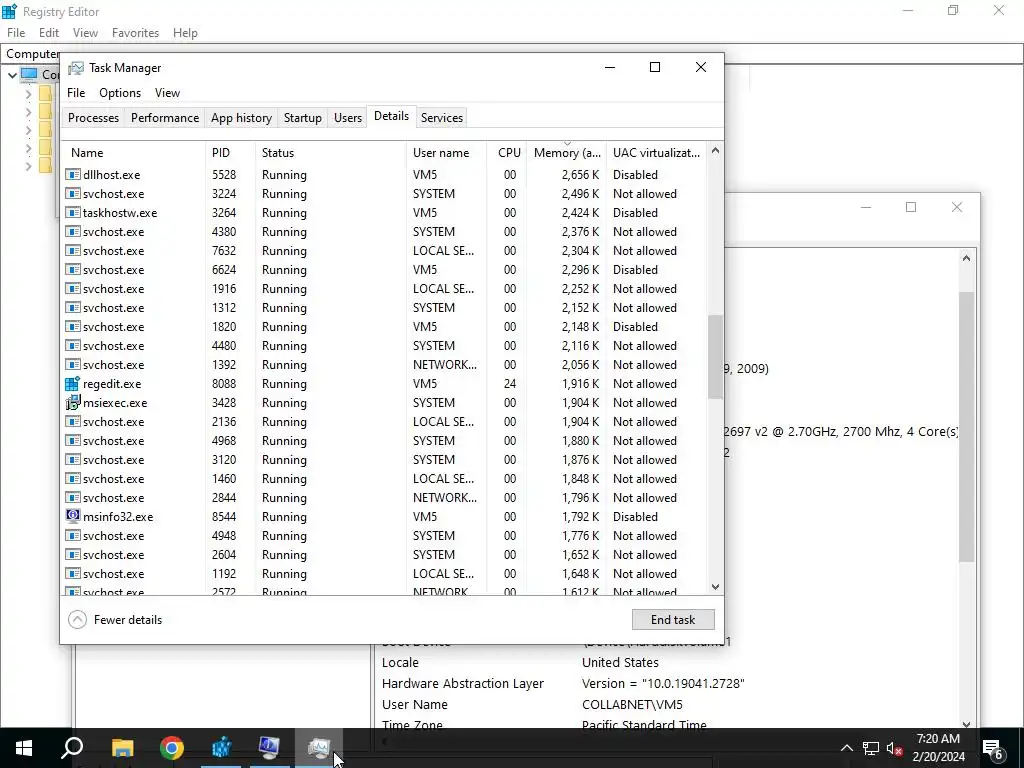This screenshot has height=768, width=1024.
Task: Click the End task button
Action: coord(673,620)
